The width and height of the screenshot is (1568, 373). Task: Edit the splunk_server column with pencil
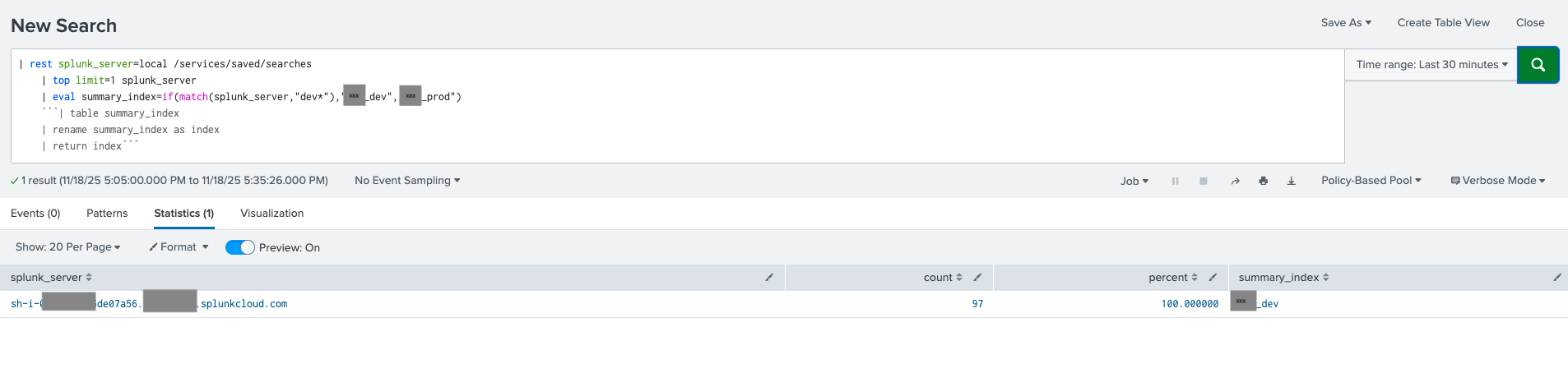769,278
